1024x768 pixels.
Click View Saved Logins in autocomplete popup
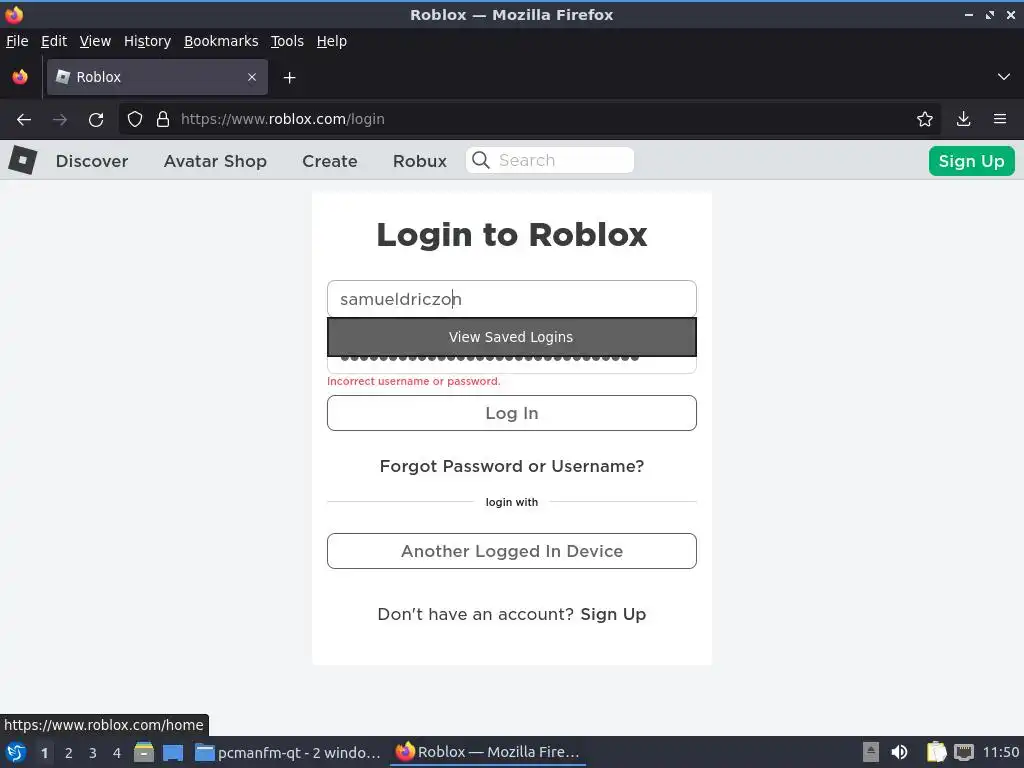(x=512, y=337)
